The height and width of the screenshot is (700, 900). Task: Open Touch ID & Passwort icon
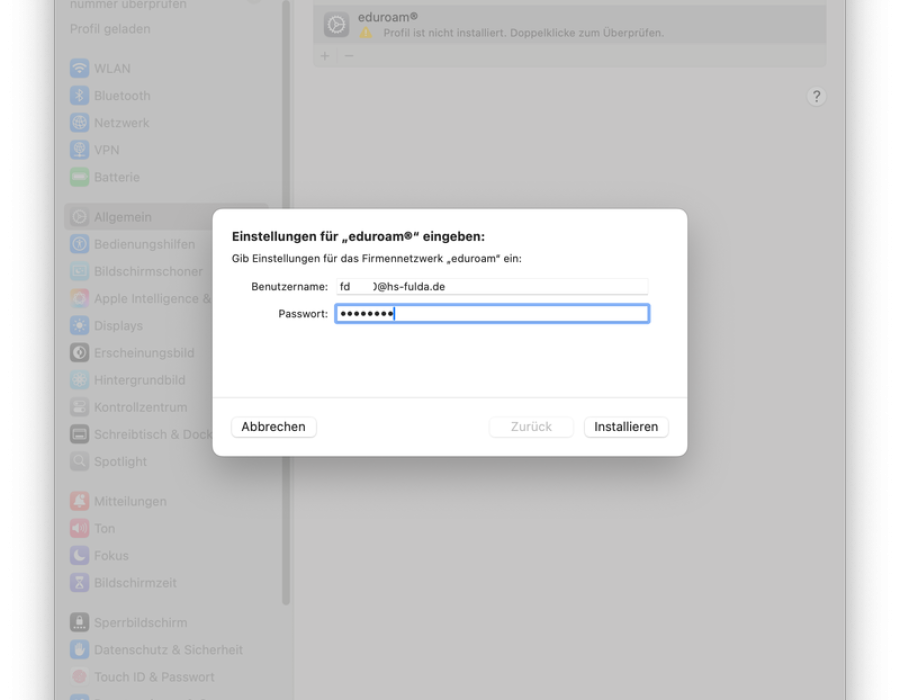coord(80,677)
